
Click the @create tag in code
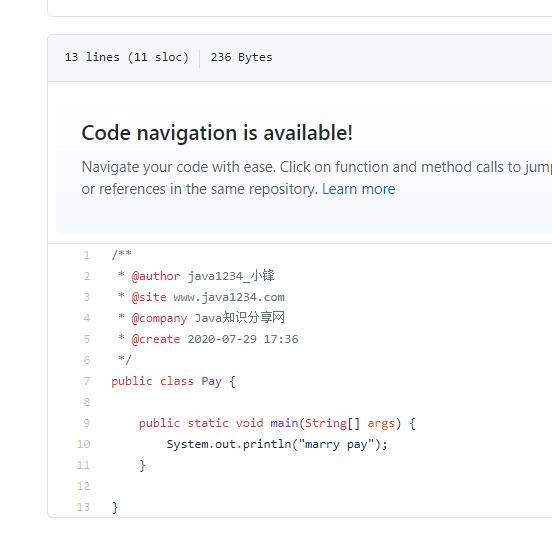(x=156, y=339)
